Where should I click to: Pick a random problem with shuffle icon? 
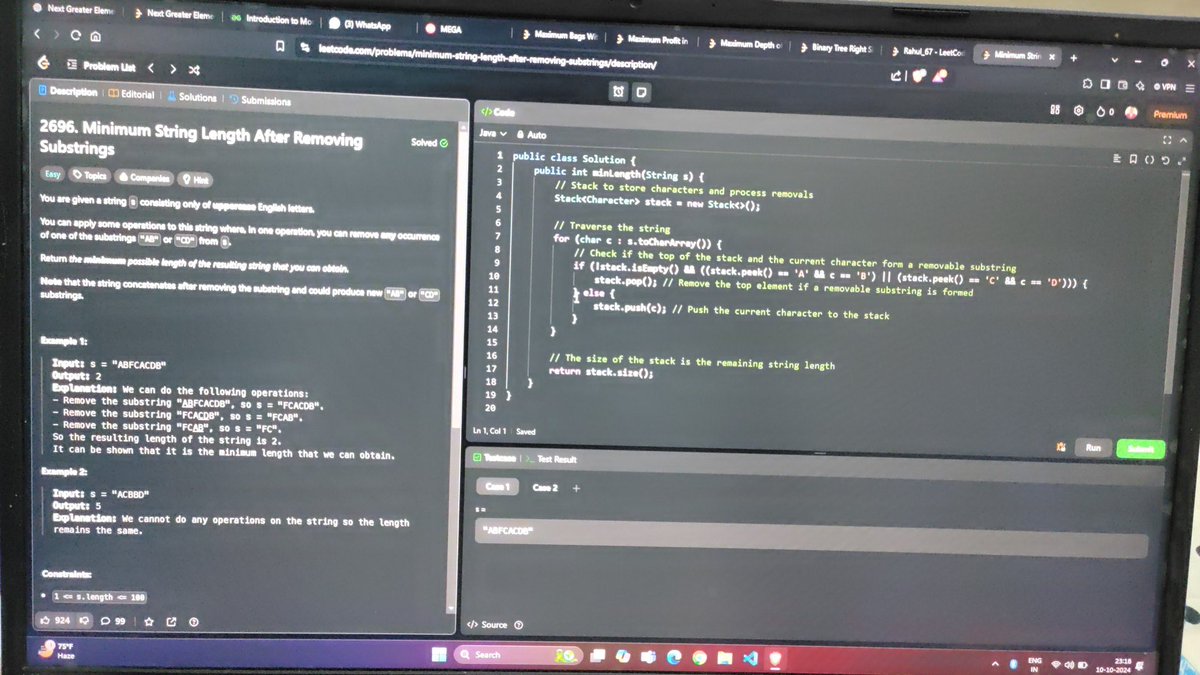tap(195, 70)
